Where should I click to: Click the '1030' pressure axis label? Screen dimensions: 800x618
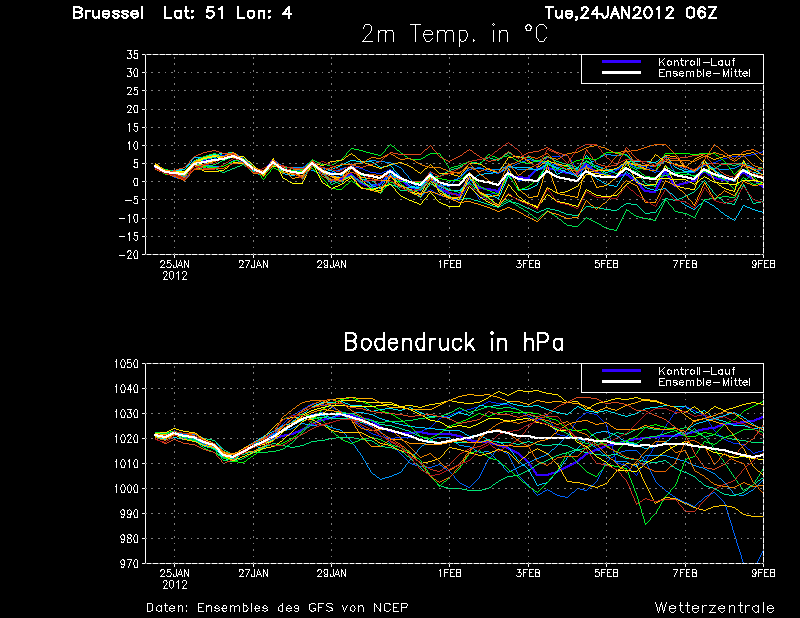127,414
